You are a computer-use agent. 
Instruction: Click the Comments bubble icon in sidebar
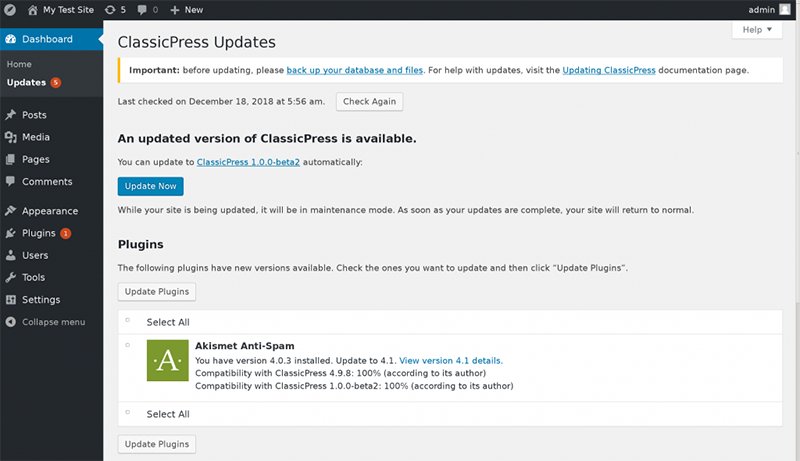click(x=11, y=181)
